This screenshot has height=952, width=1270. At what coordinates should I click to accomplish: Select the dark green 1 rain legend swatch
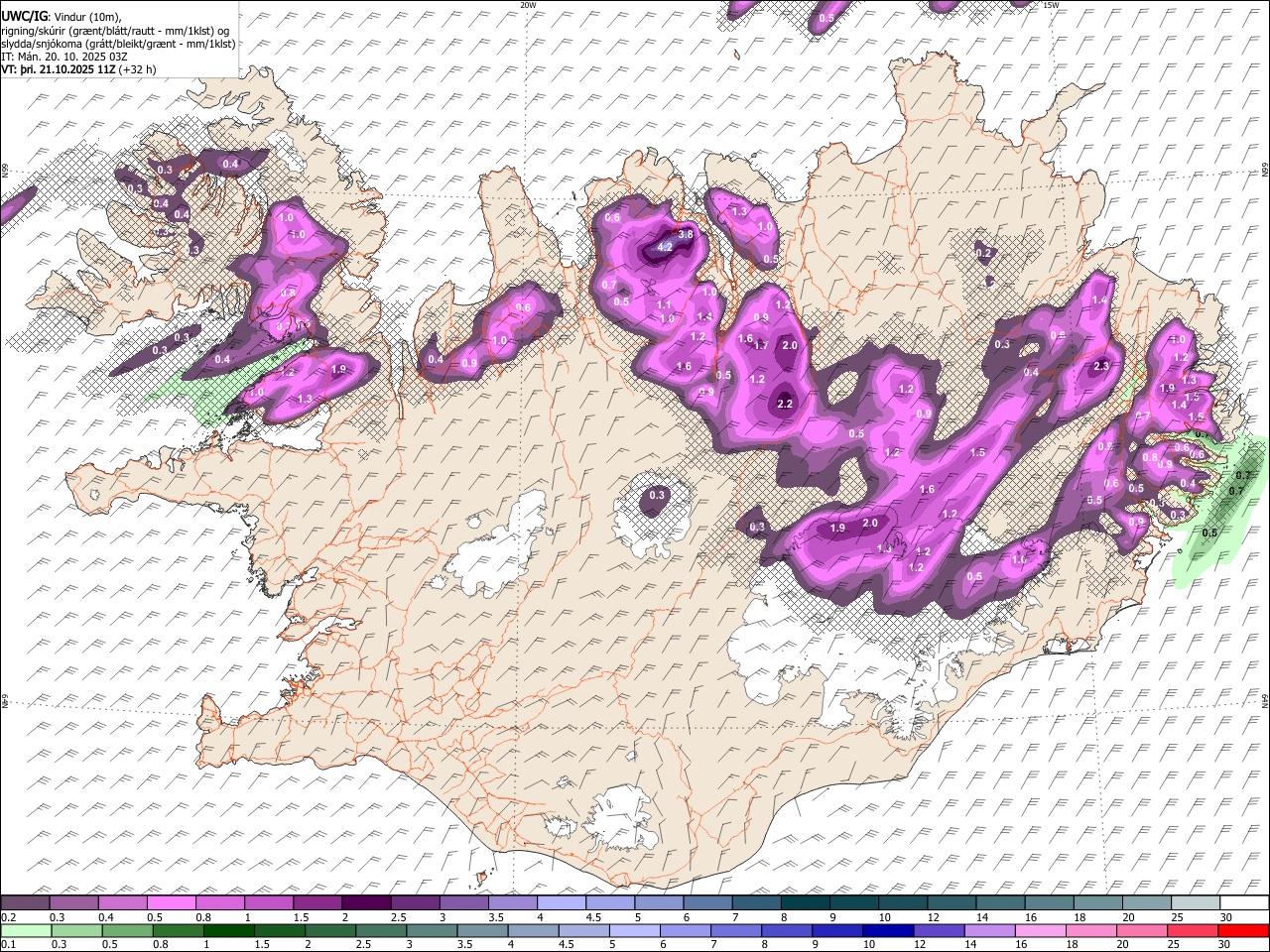click(x=228, y=930)
